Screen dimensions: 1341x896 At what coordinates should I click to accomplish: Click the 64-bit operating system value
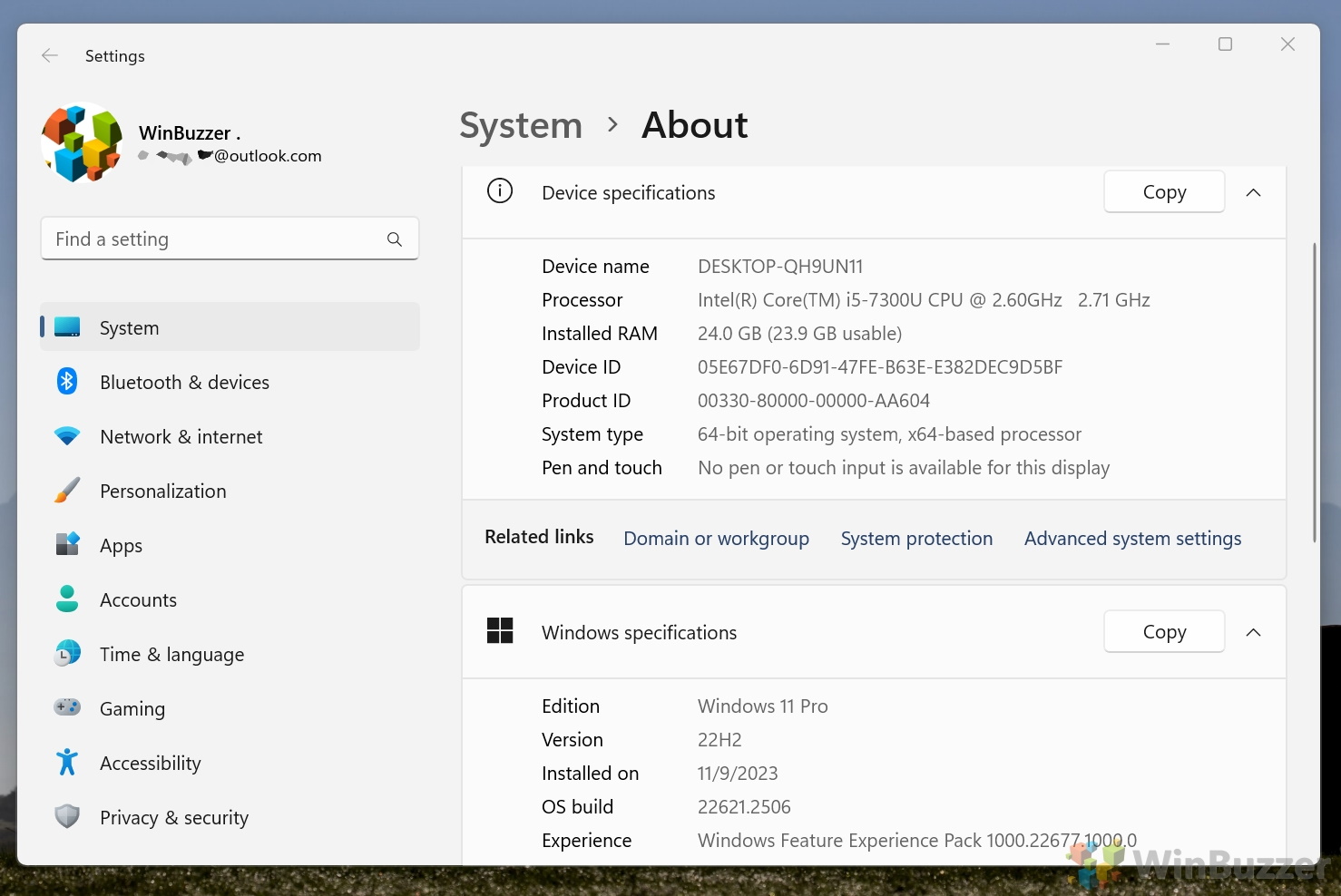pos(889,434)
